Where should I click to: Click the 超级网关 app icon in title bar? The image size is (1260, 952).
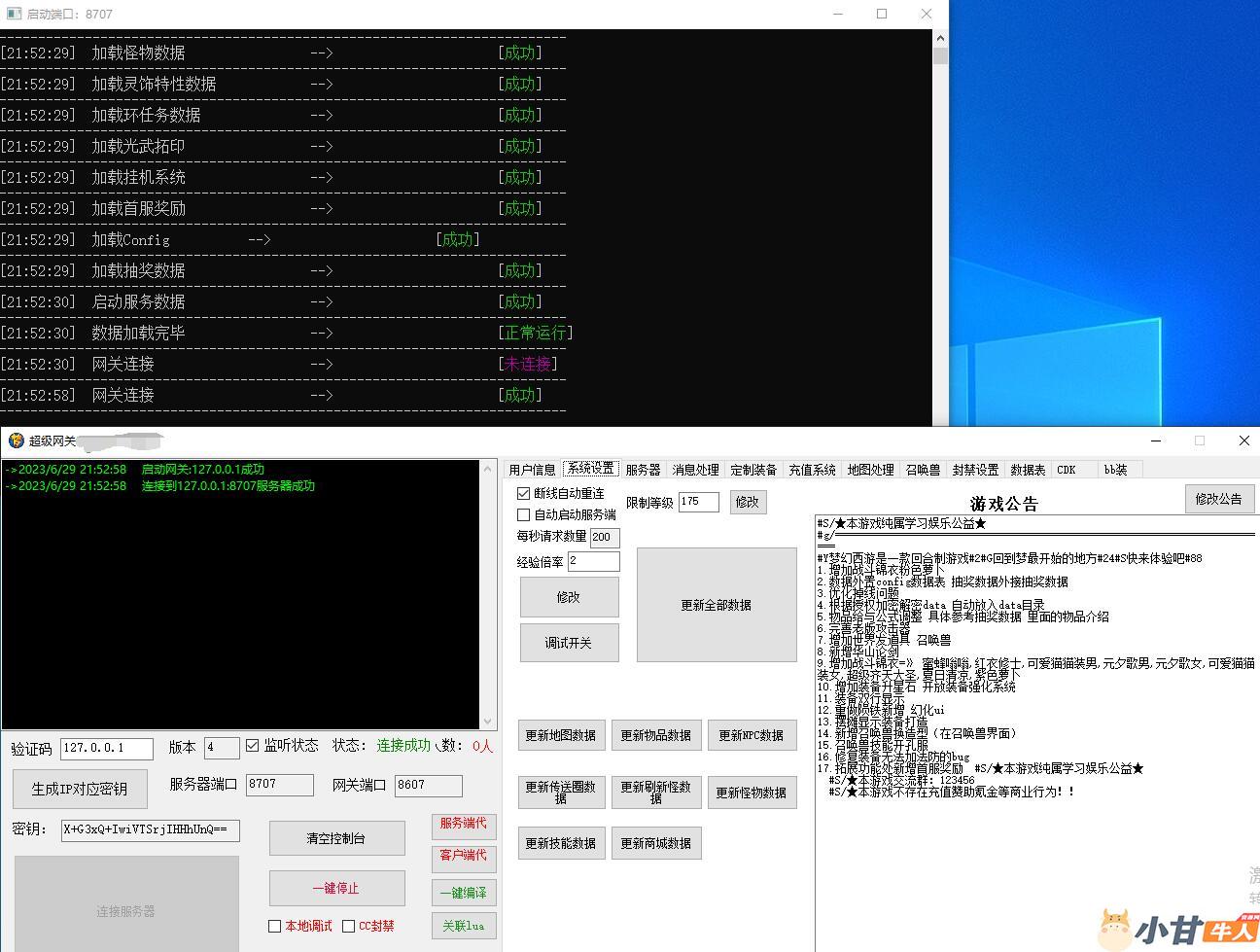pyautogui.click(x=16, y=441)
